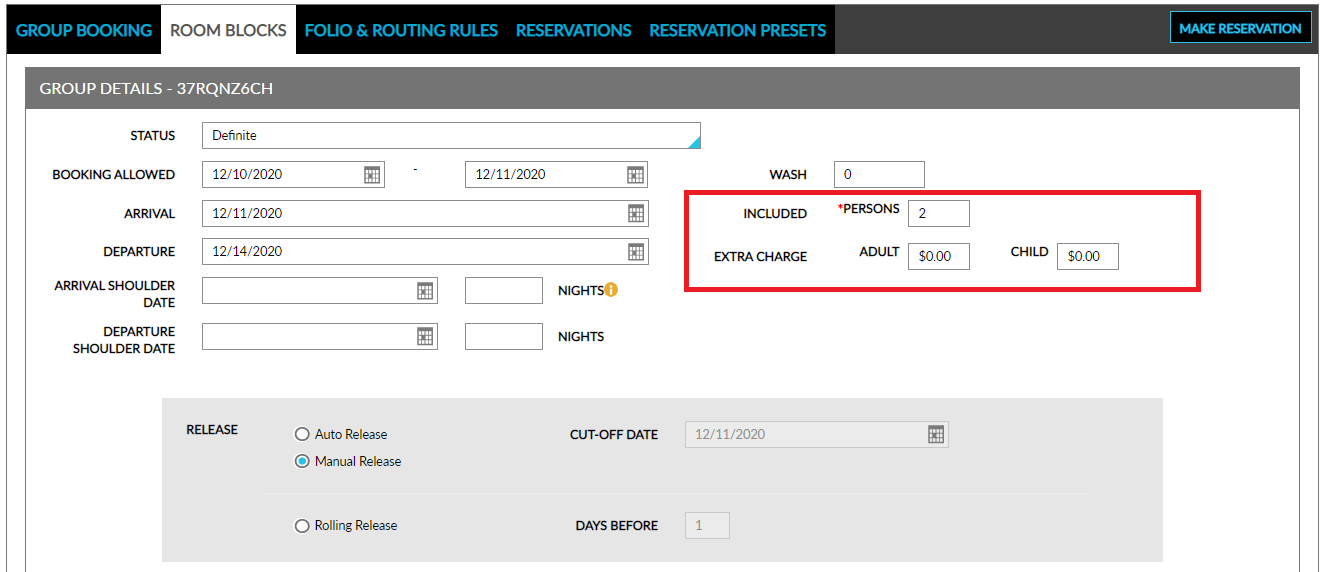Screen dimensions: 1327x572
Task: Expand the Status dropdown showing Definite
Action: (x=451, y=136)
